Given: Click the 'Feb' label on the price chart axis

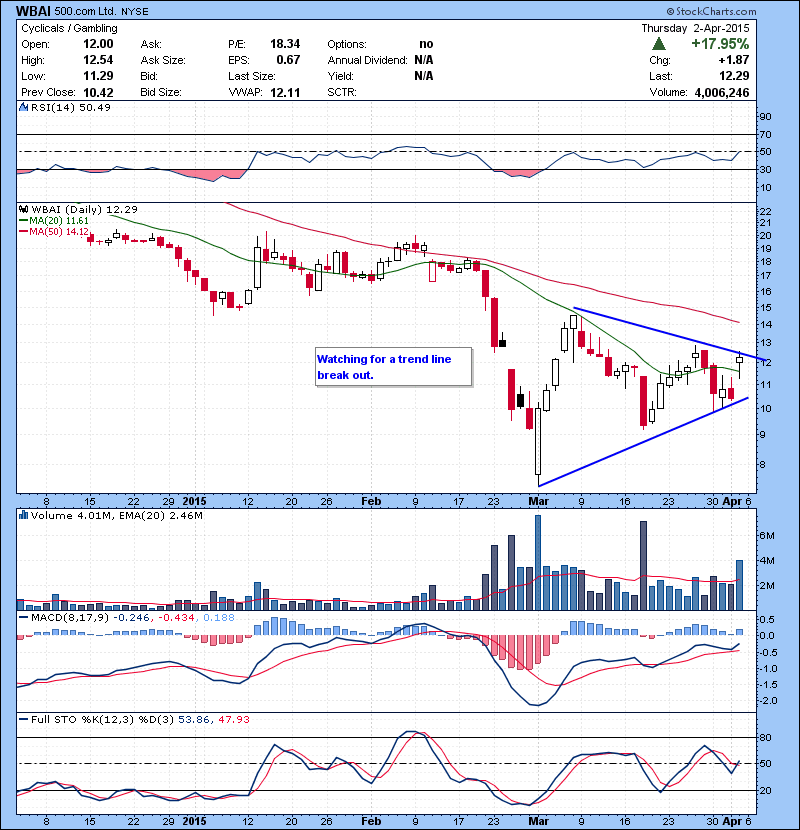Looking at the screenshot, I should point(371,501).
